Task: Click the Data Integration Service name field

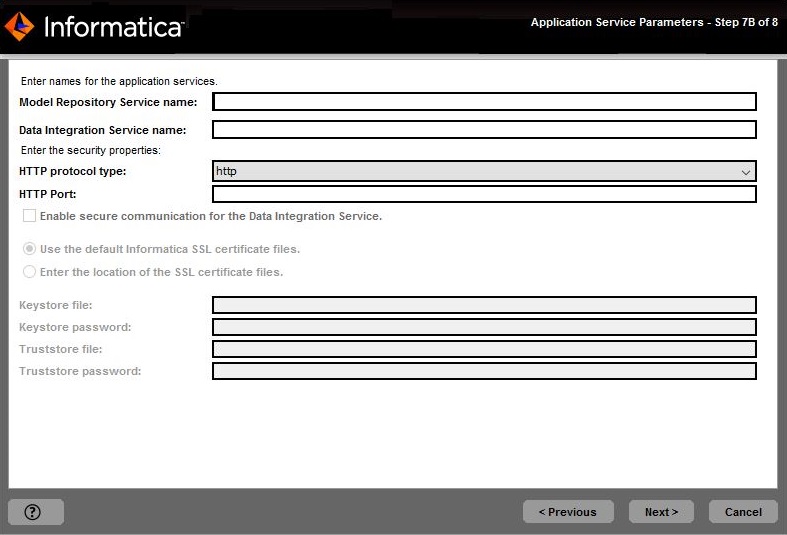Action: 484,130
